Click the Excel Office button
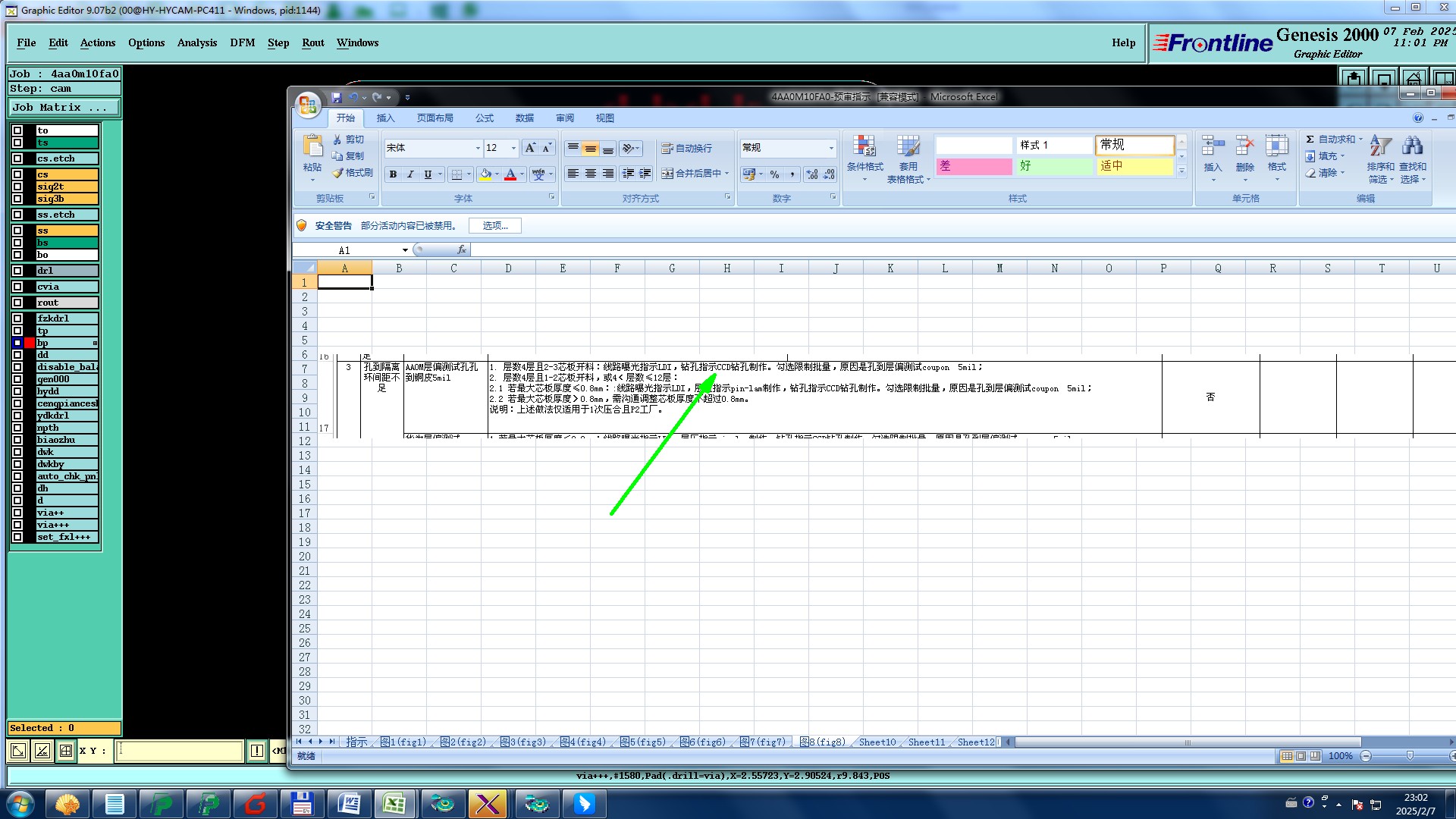The width and height of the screenshot is (1456, 819). [x=308, y=105]
